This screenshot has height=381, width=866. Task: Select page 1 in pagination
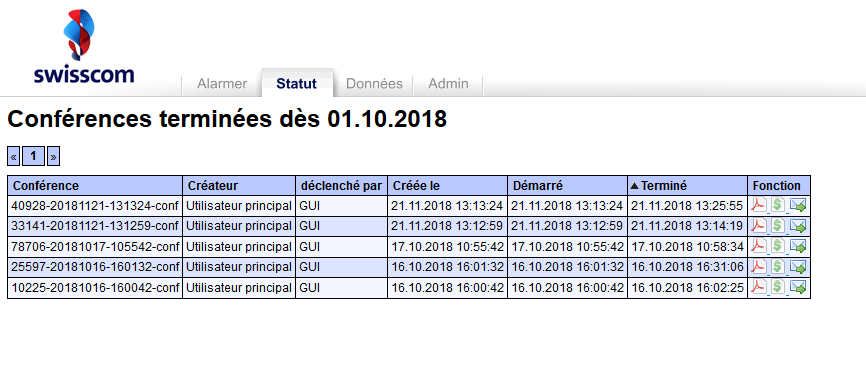pyautogui.click(x=34, y=156)
